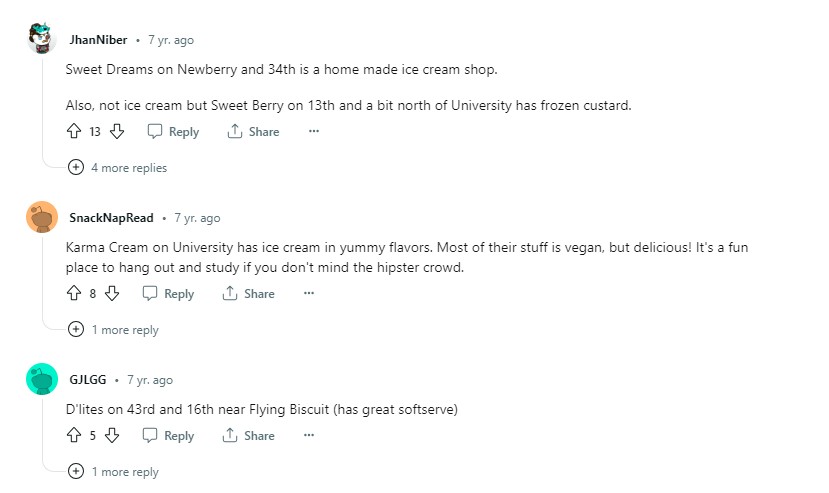Upvote JhanNiber's Sweet Dreams comment
The height and width of the screenshot is (493, 829).
pyautogui.click(x=73, y=132)
